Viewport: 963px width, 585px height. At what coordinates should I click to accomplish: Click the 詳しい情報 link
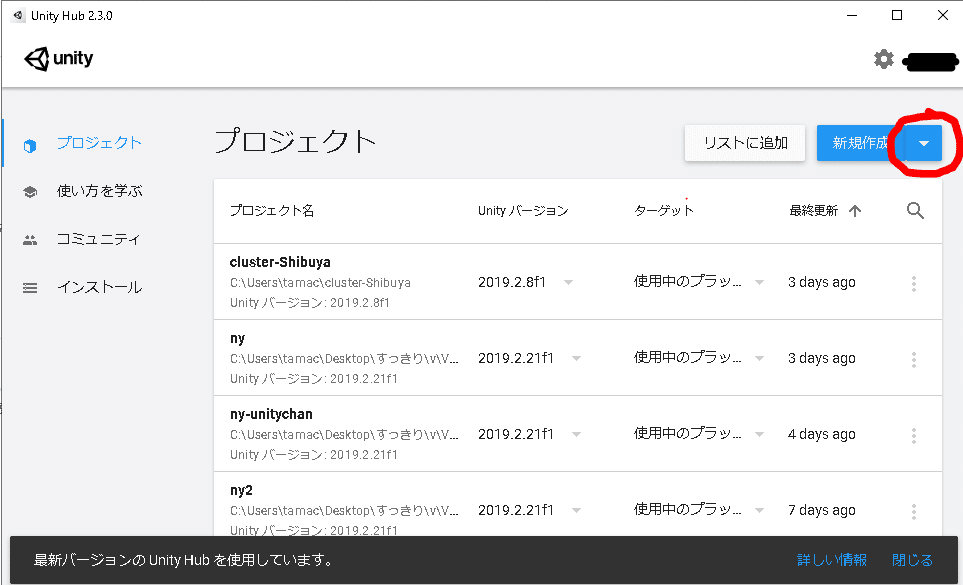pos(832,560)
